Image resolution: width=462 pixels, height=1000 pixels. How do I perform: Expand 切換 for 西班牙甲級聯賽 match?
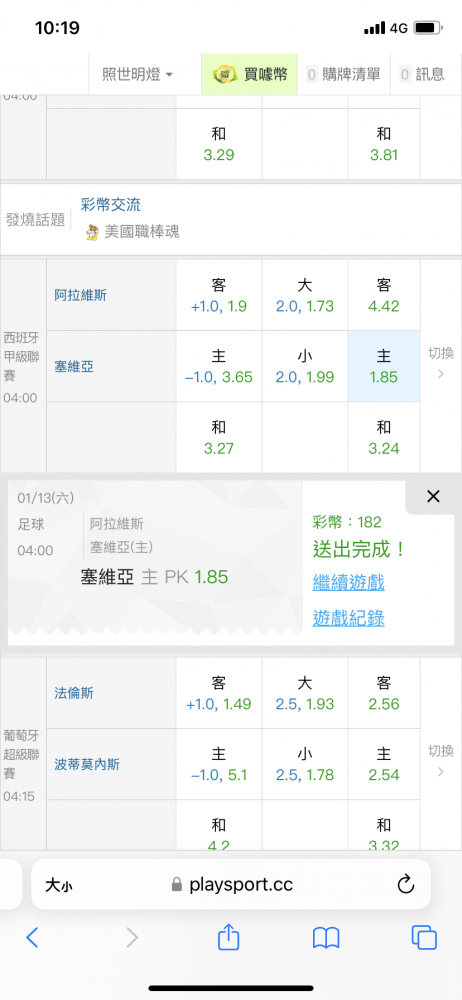tap(441, 362)
